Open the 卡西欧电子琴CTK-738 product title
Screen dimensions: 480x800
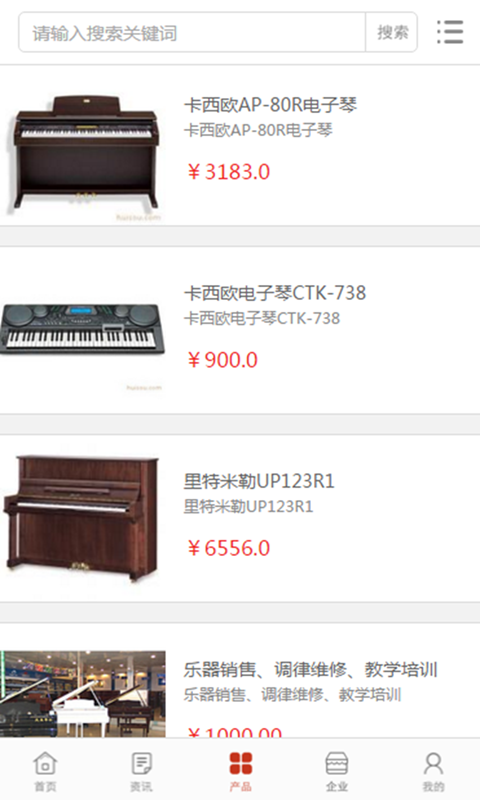[275, 293]
